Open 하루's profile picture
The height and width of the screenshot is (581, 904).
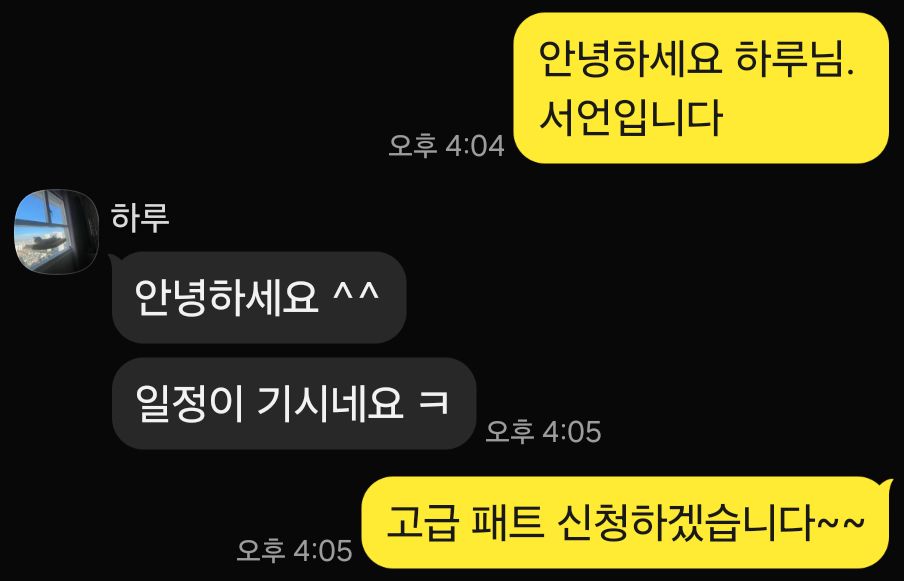tap(56, 232)
